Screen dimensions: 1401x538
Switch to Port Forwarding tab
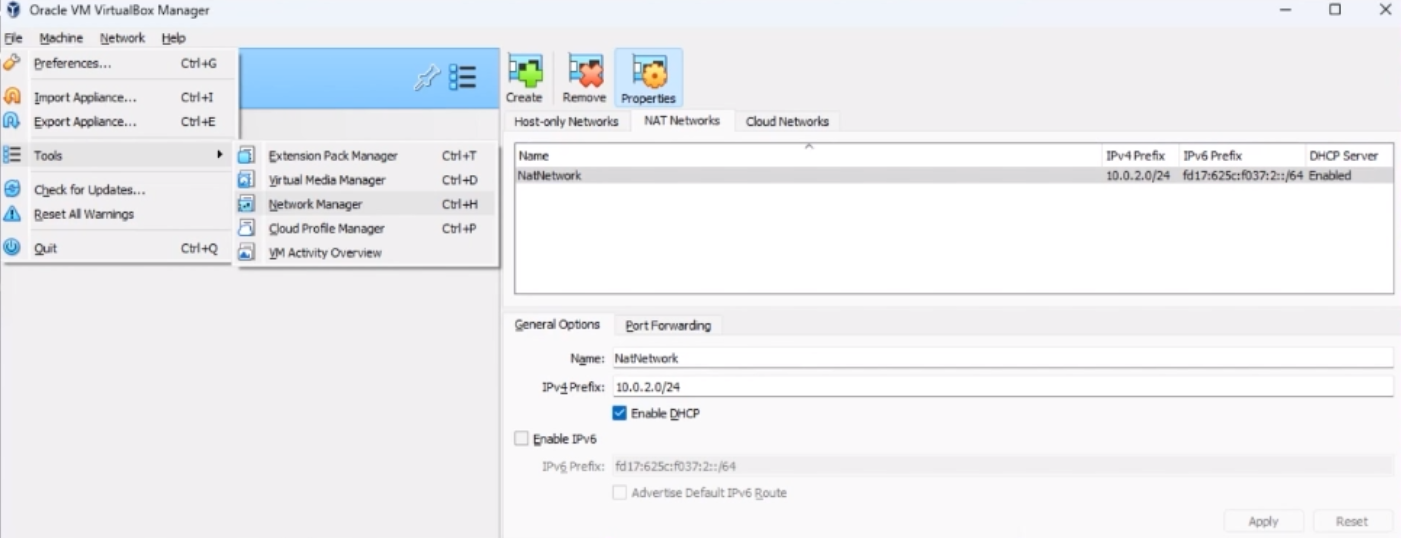(668, 325)
